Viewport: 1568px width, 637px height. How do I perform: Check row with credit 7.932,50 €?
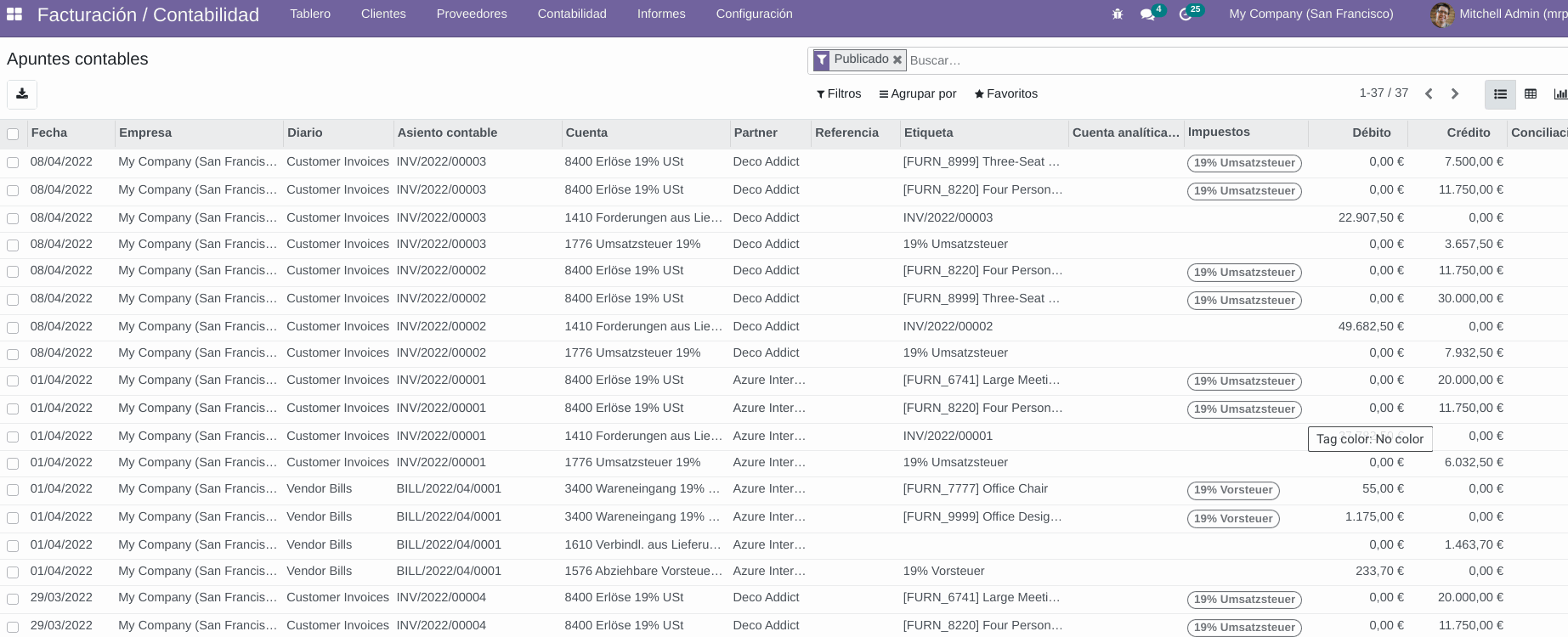tap(13, 353)
